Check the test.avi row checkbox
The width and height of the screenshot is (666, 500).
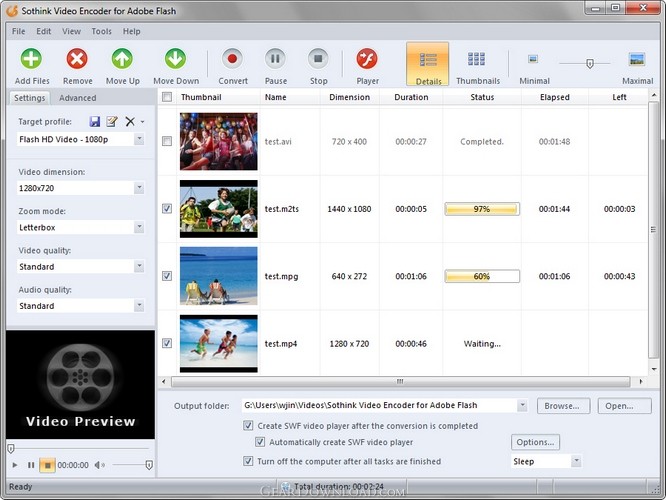(x=167, y=141)
